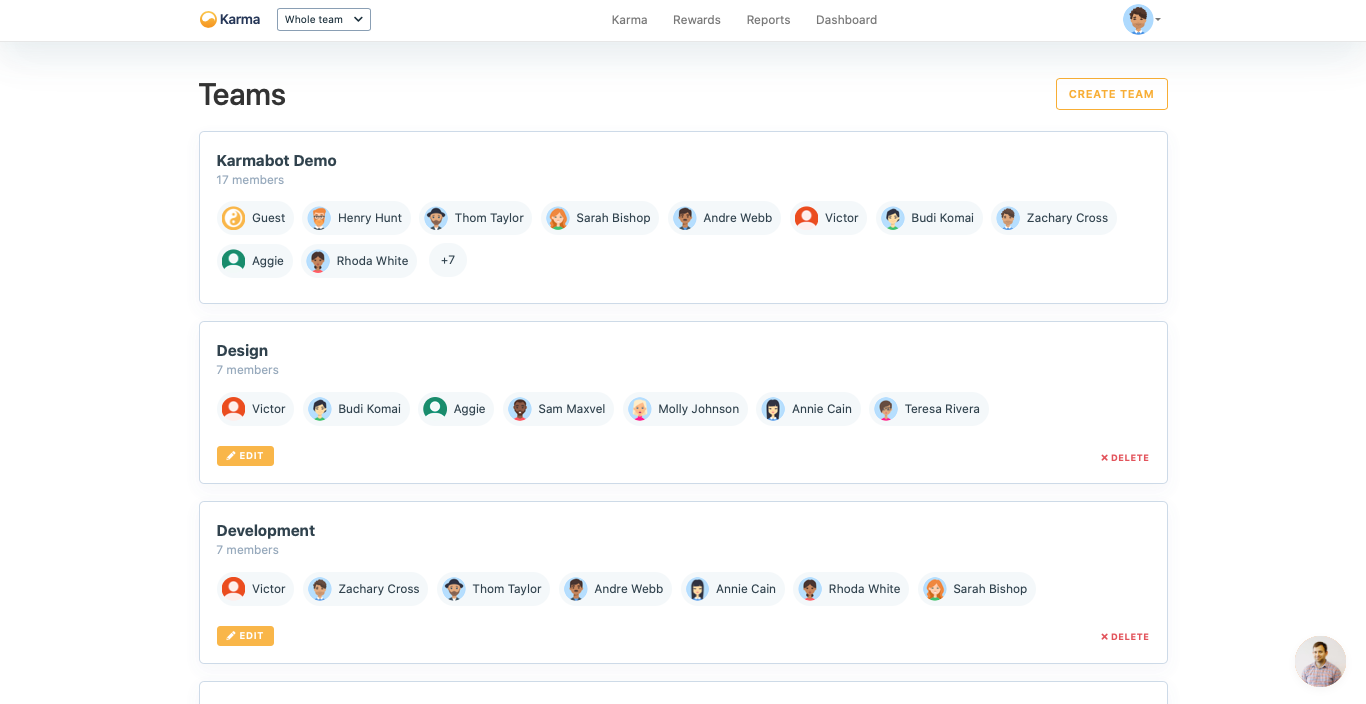Click Budi Komai's avatar in Karmabot Demo
This screenshot has width=1366, height=704.
coord(893,218)
